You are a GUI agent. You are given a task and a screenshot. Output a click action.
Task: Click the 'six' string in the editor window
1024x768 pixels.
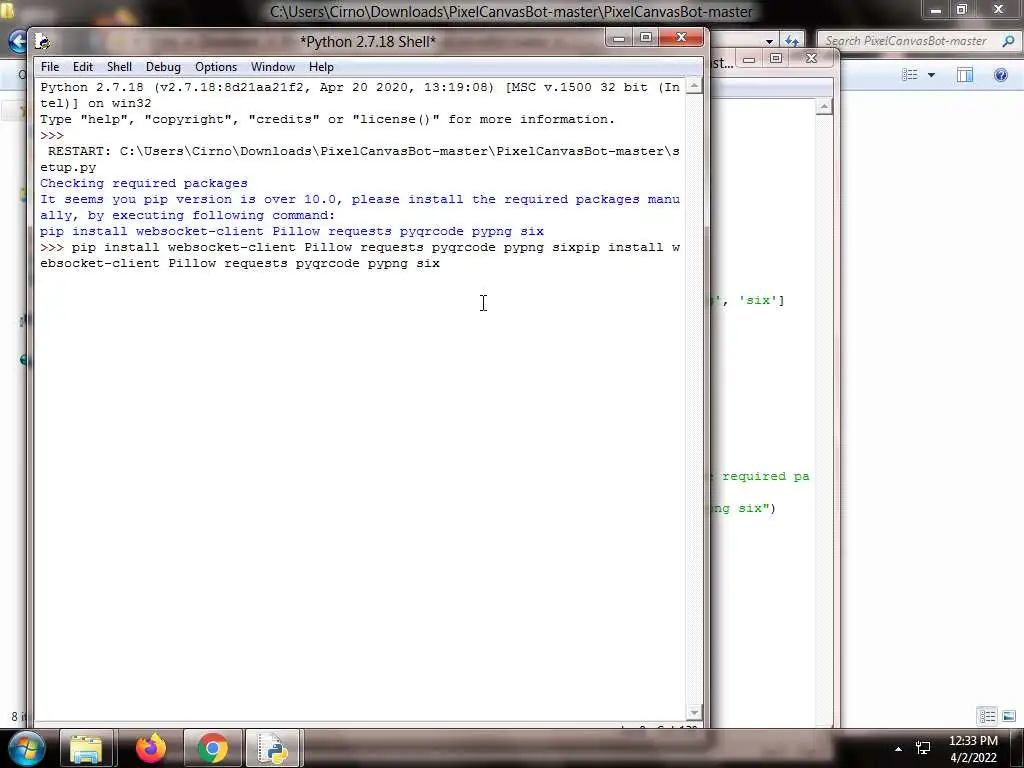click(758, 300)
